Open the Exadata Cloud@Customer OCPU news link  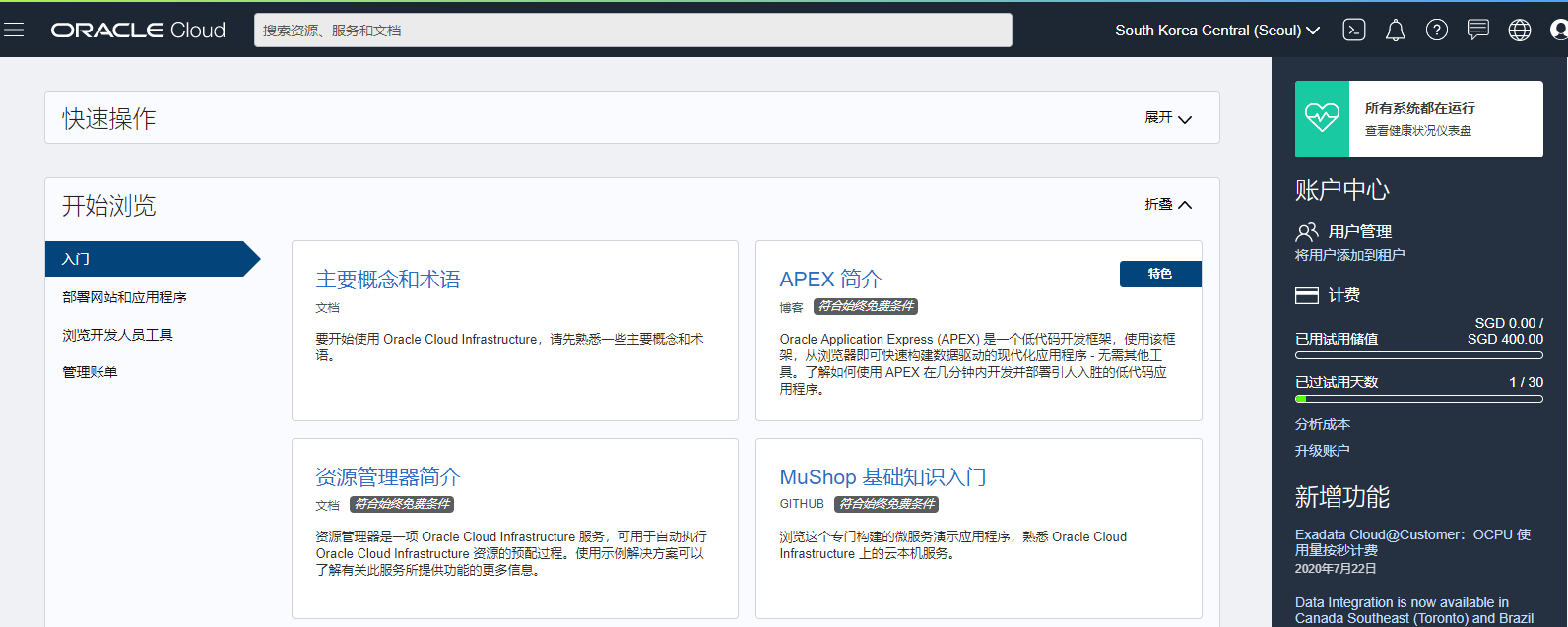[1413, 542]
